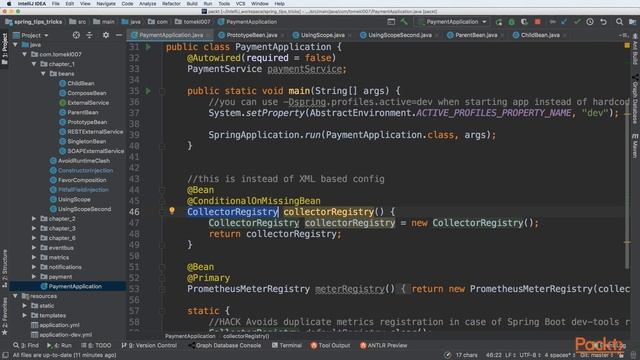
Task: Open the ANTLR Preview tool window
Action: tap(384, 345)
